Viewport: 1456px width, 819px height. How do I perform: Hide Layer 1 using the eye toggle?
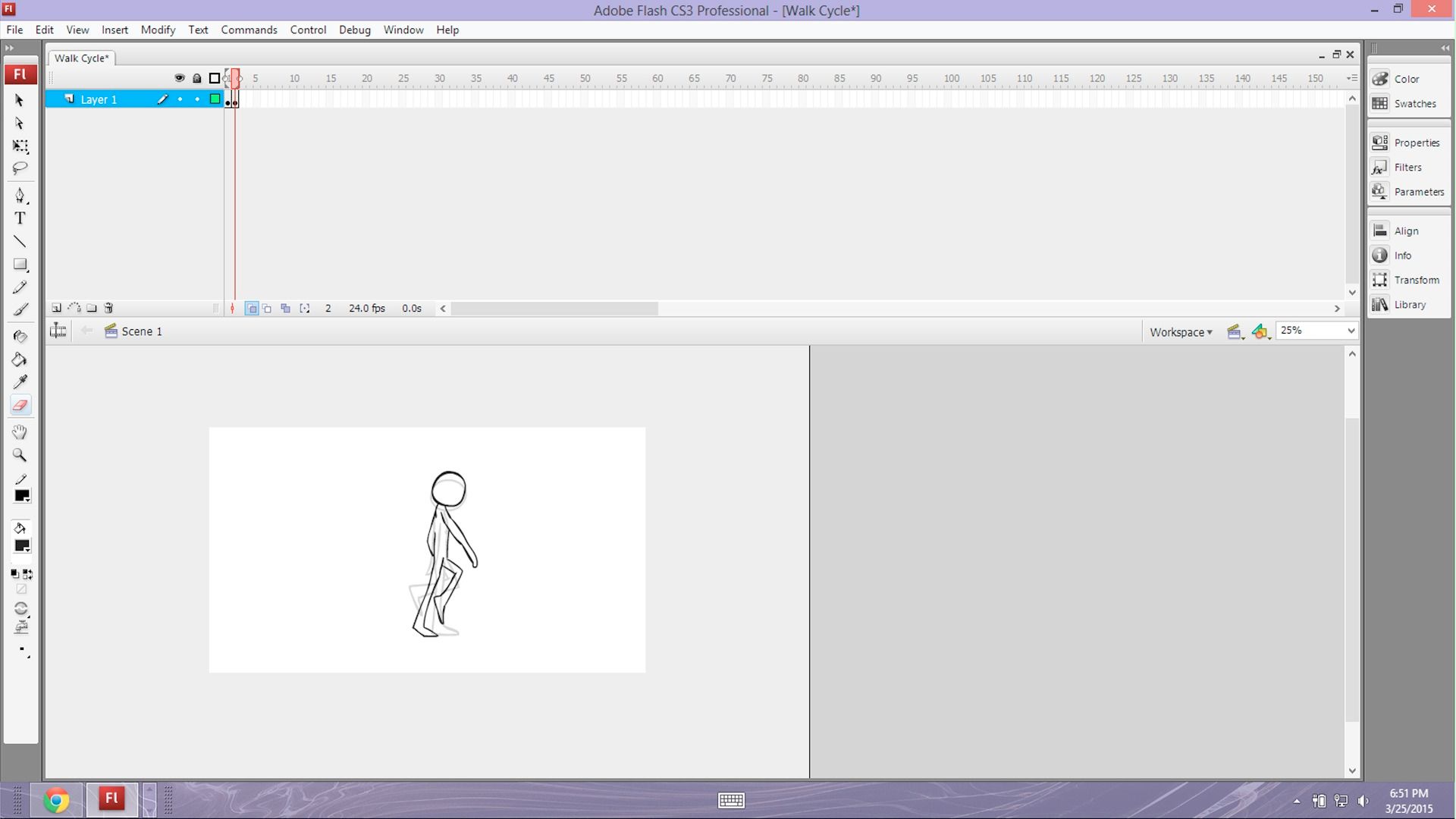[180, 99]
